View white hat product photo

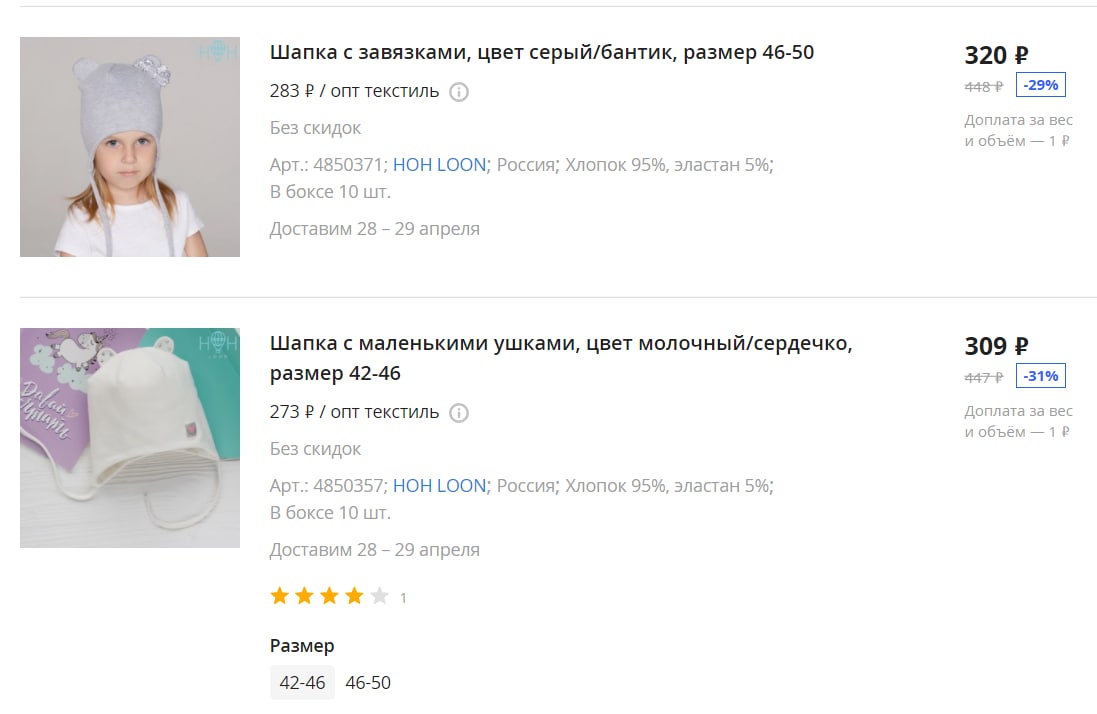pos(130,438)
